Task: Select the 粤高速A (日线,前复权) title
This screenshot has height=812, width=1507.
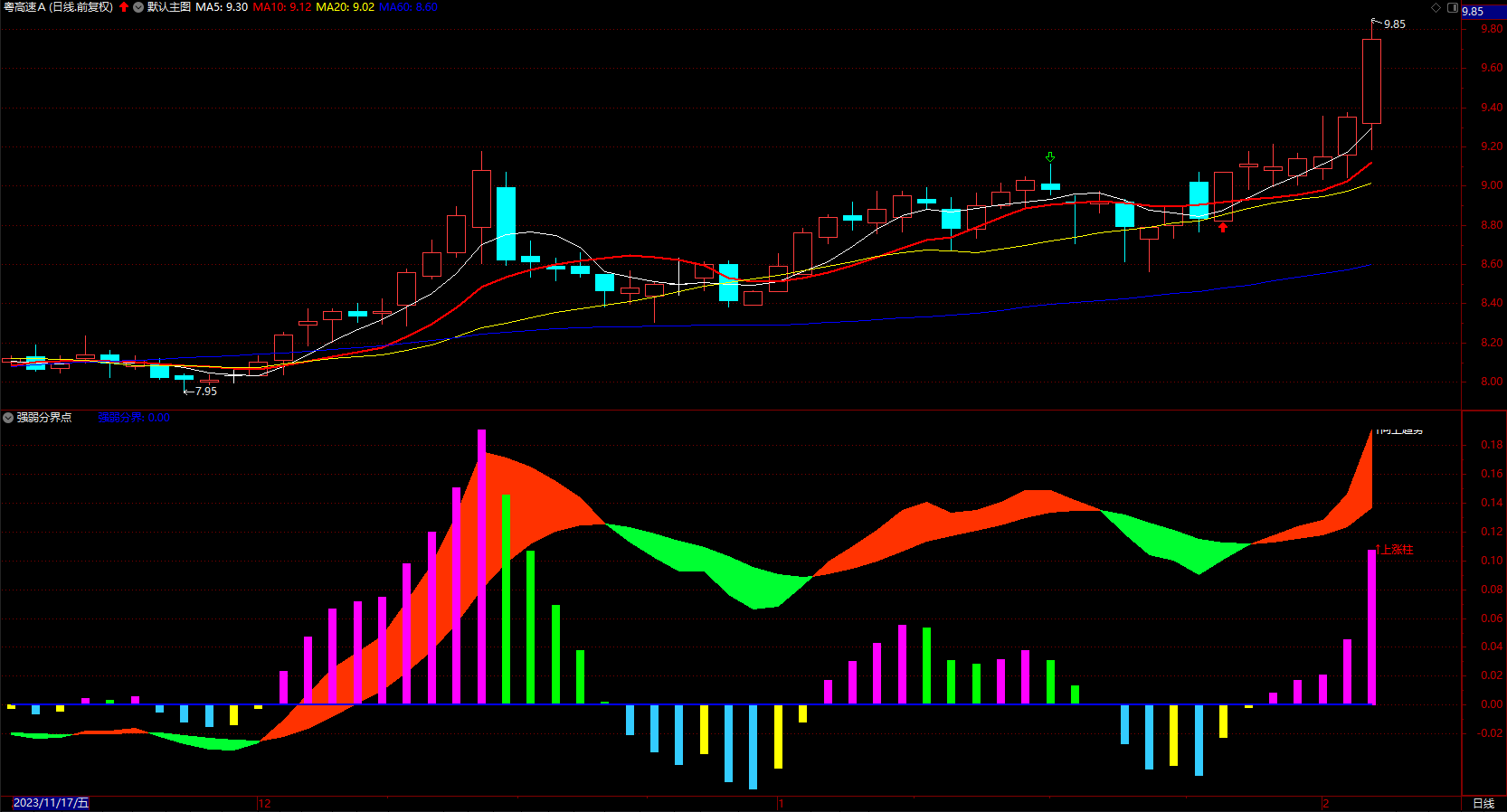Action: [x=58, y=7]
